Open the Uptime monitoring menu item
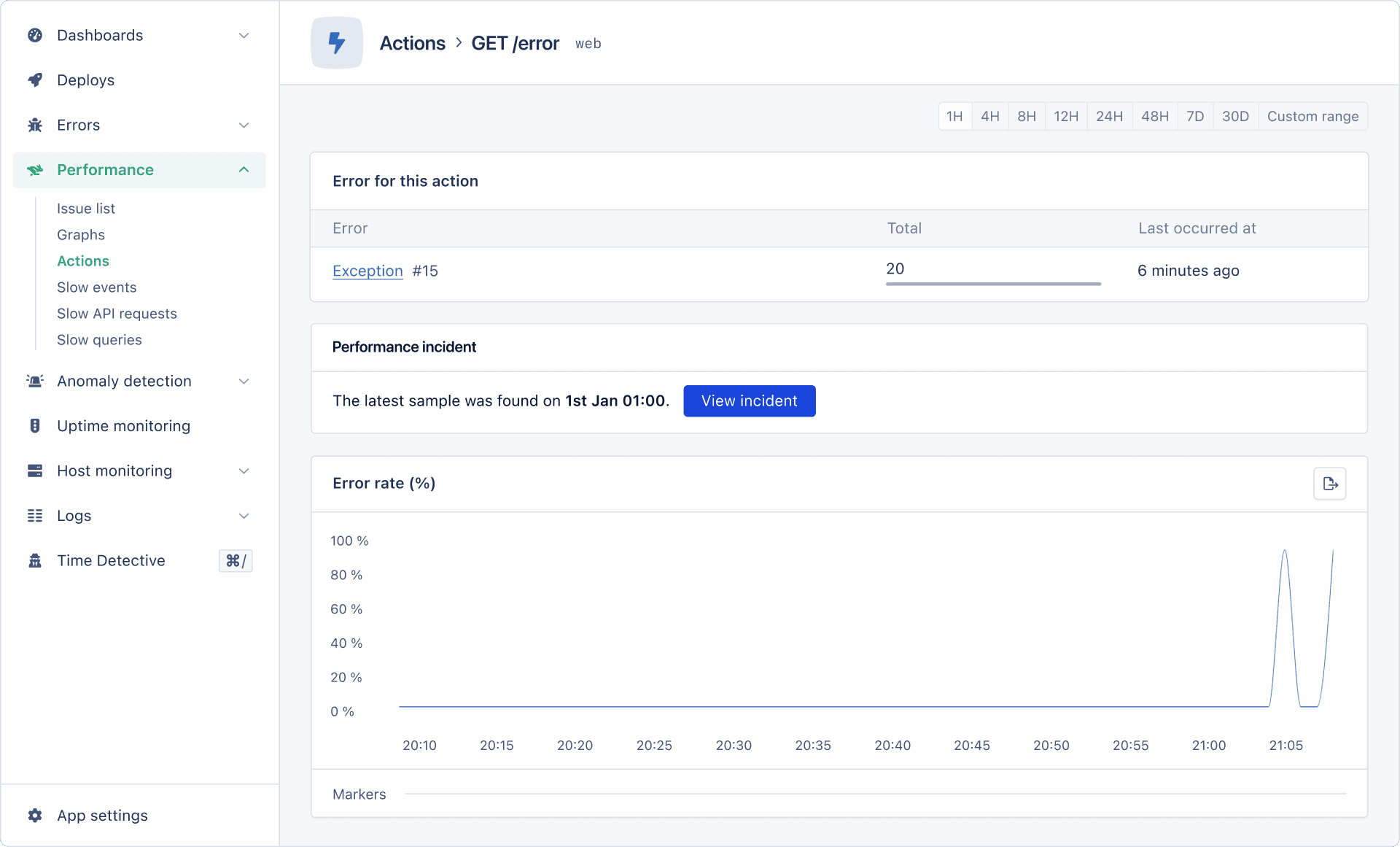The image size is (1400, 847). (x=123, y=426)
